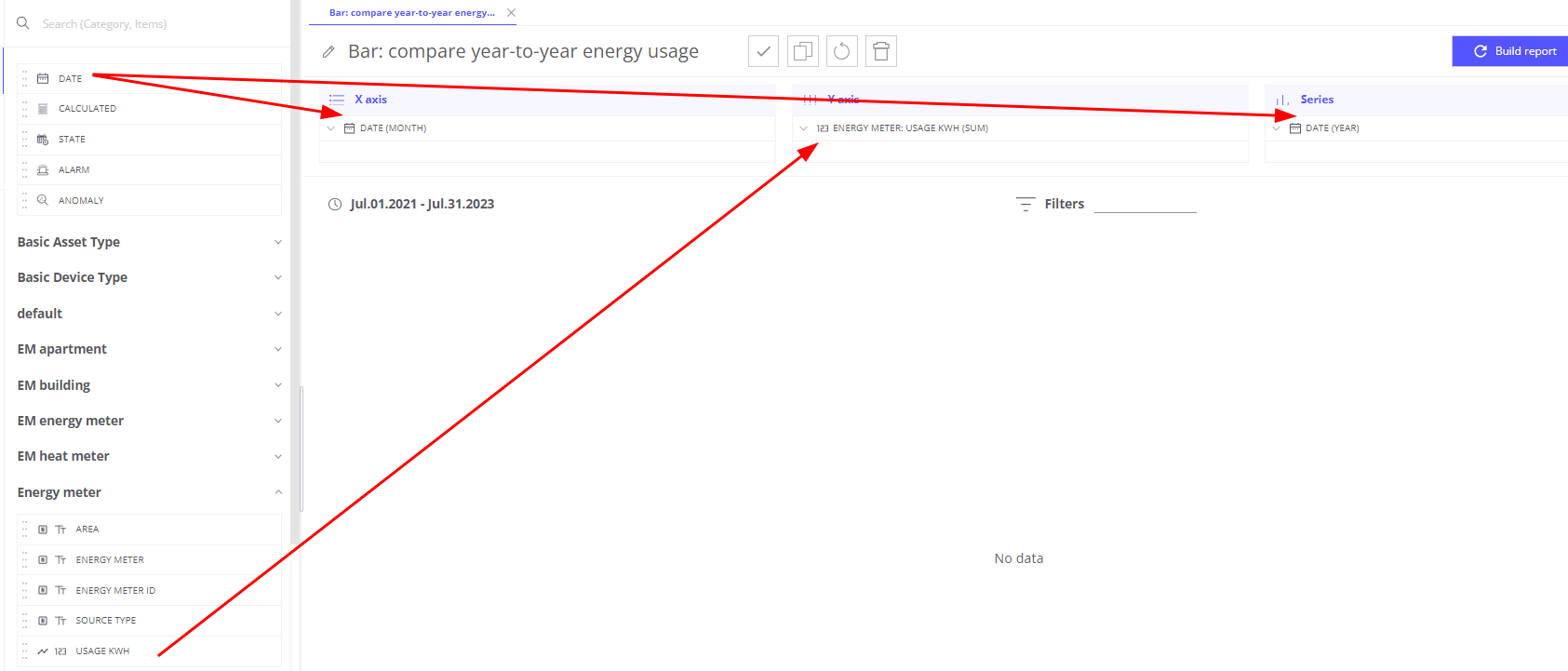1568x671 pixels.
Task: Click the reset/refresh circular arrow icon
Action: coord(841,51)
